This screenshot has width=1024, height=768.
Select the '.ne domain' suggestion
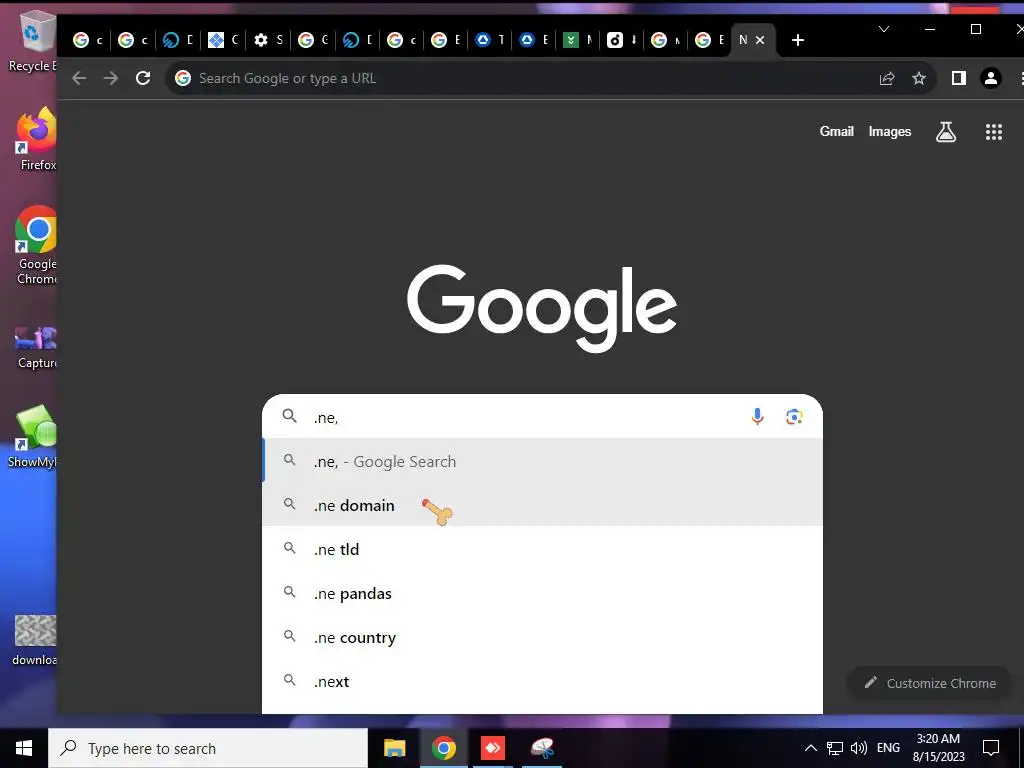542,505
